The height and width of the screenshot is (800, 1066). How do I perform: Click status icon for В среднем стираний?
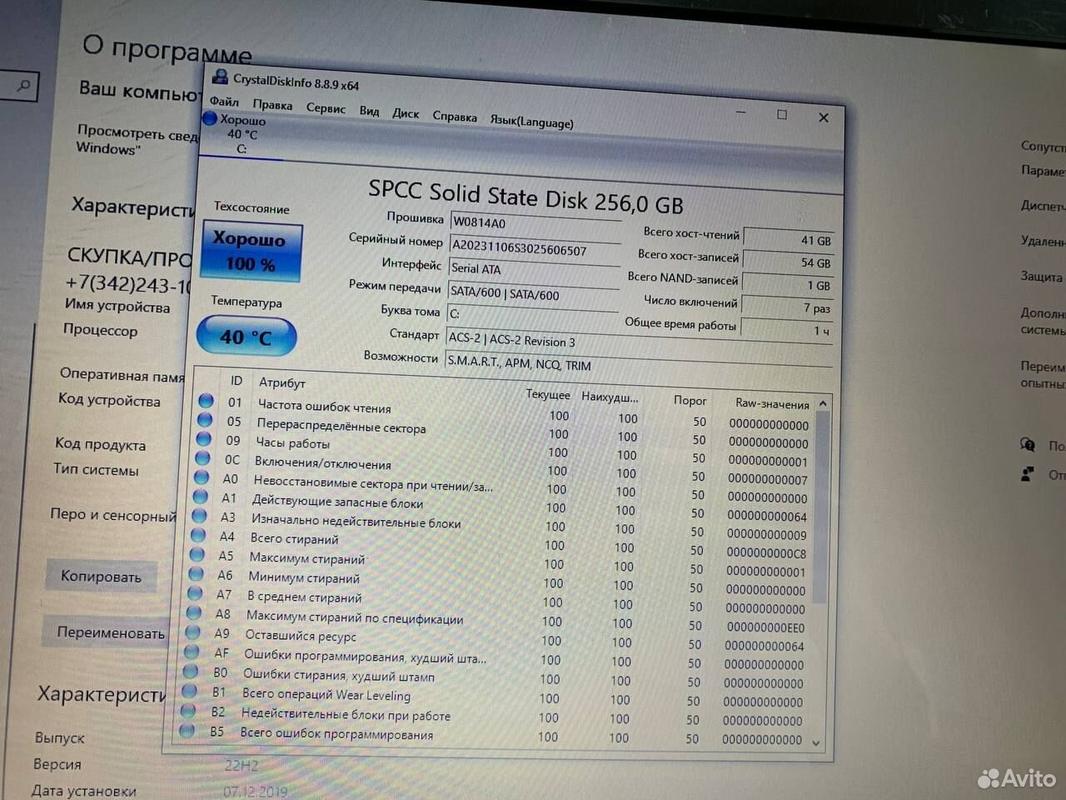pyautogui.click(x=194, y=593)
